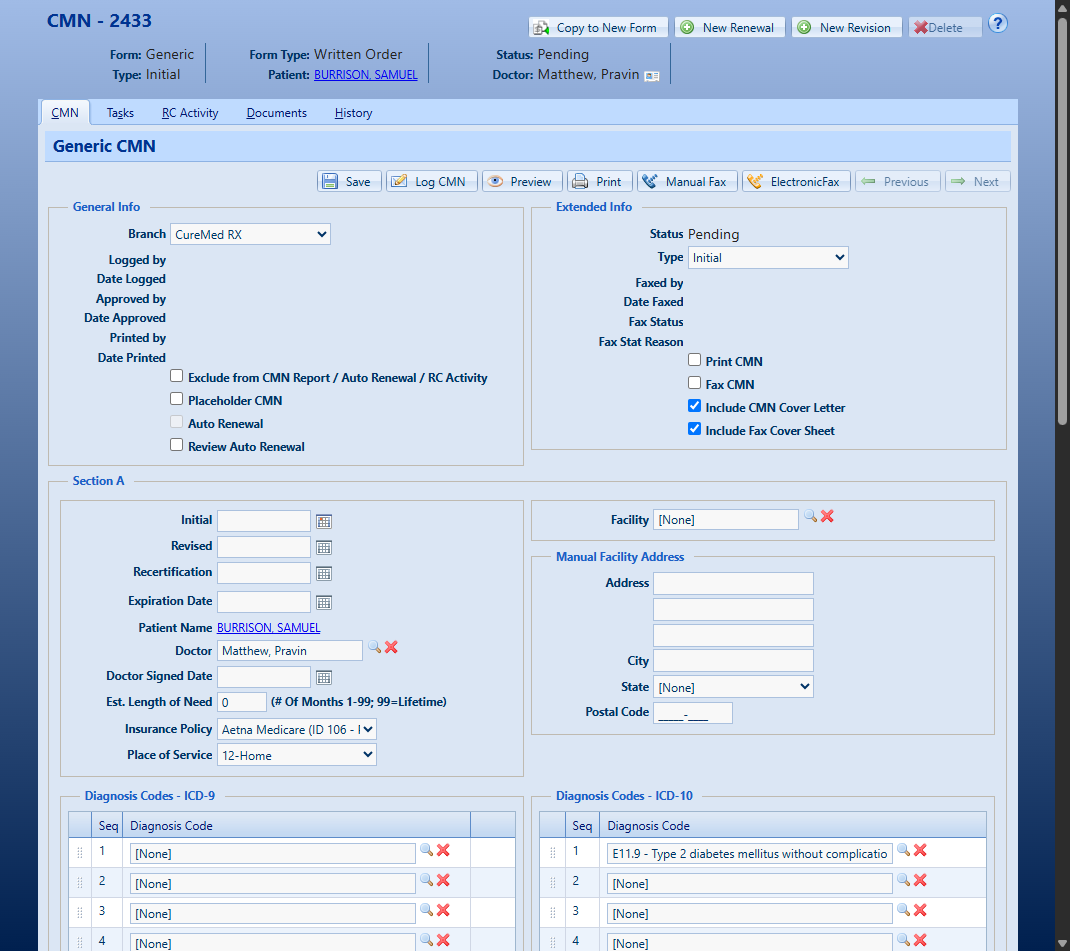Open the Branch dropdown

250,234
